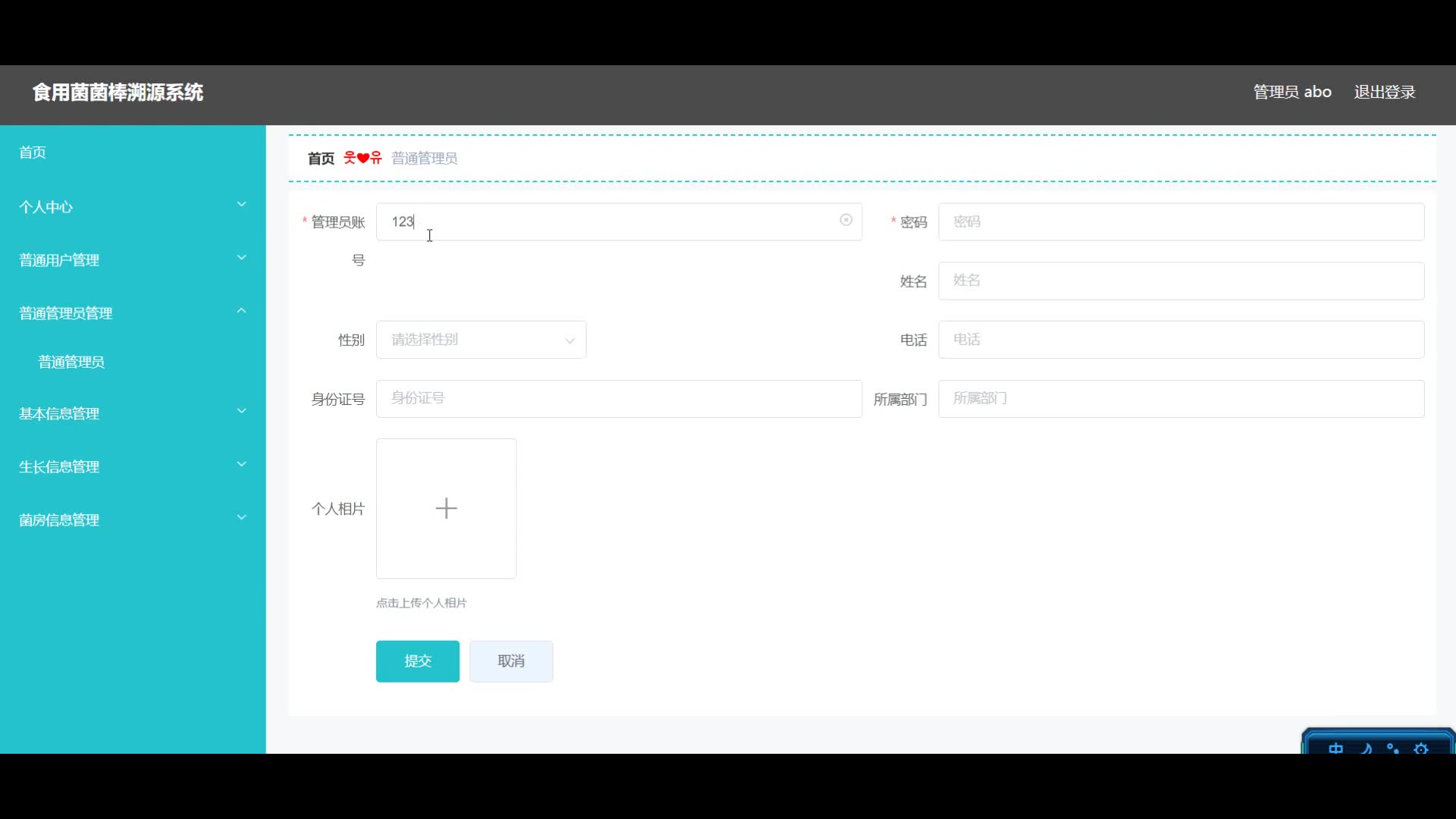Expand the 生长信息管理 sidebar menu
Image resolution: width=1456 pixels, height=819 pixels.
(133, 466)
